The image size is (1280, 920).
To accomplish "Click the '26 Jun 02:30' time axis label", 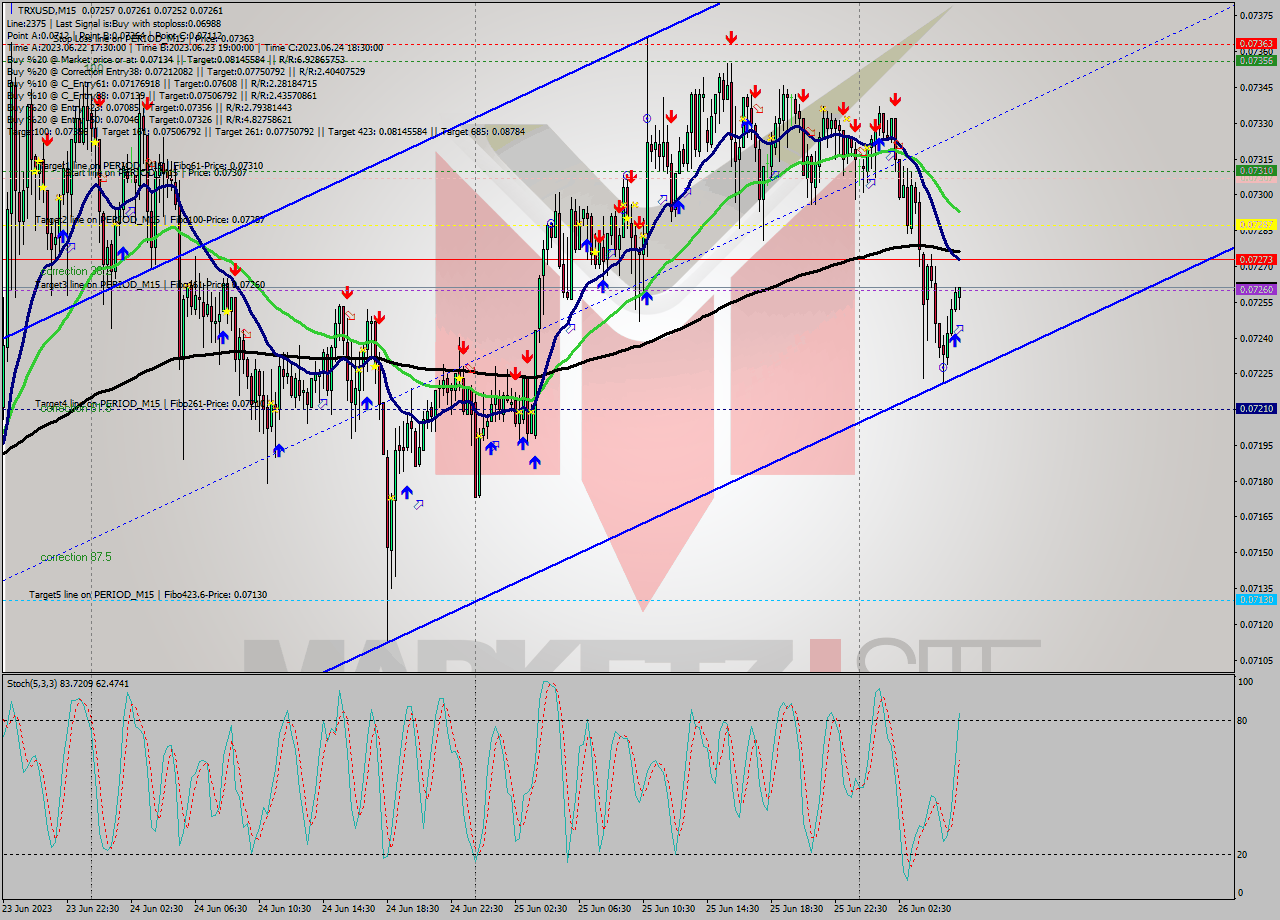I will tap(926, 908).
